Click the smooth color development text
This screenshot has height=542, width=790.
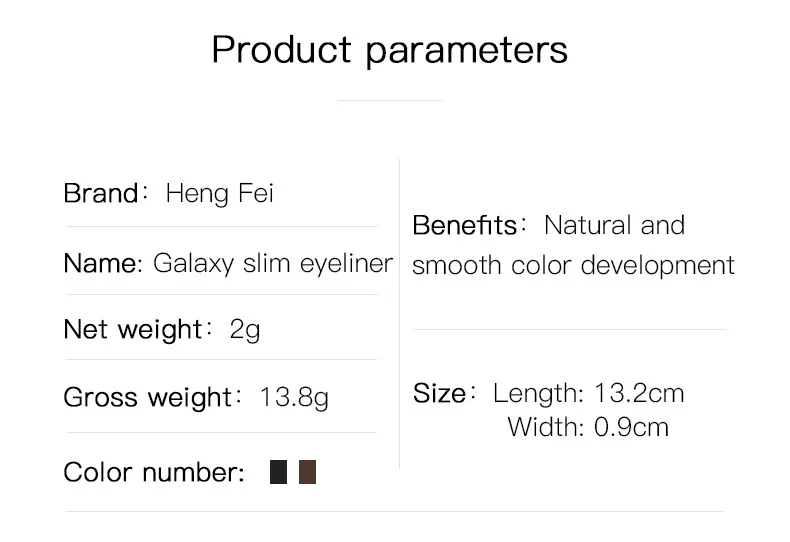click(x=573, y=265)
